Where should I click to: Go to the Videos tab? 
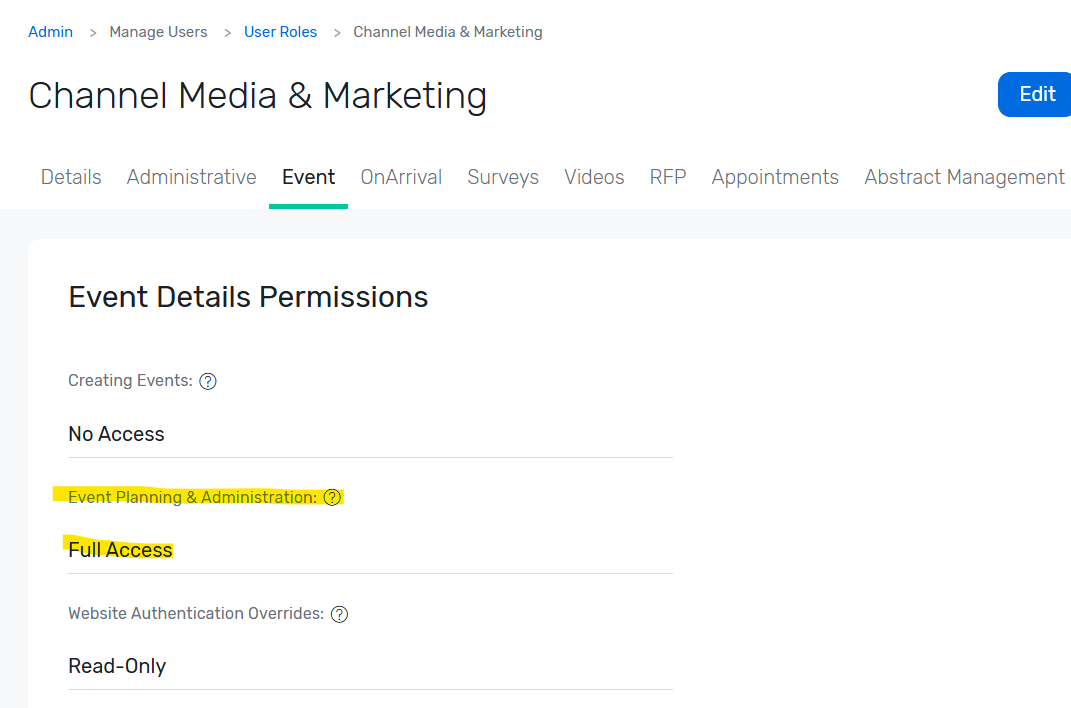(x=594, y=177)
